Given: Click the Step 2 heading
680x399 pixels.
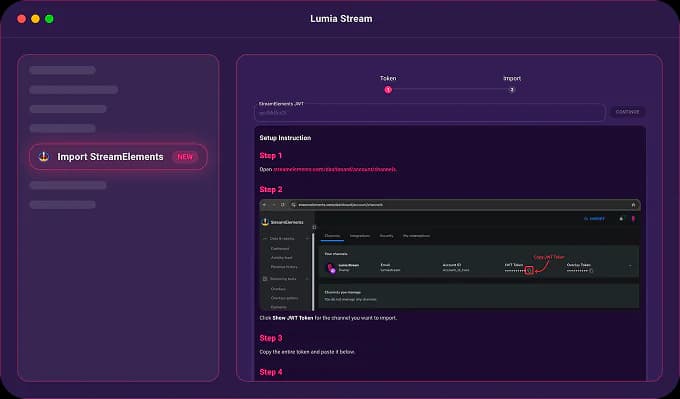Looking at the screenshot, I should [x=271, y=190].
